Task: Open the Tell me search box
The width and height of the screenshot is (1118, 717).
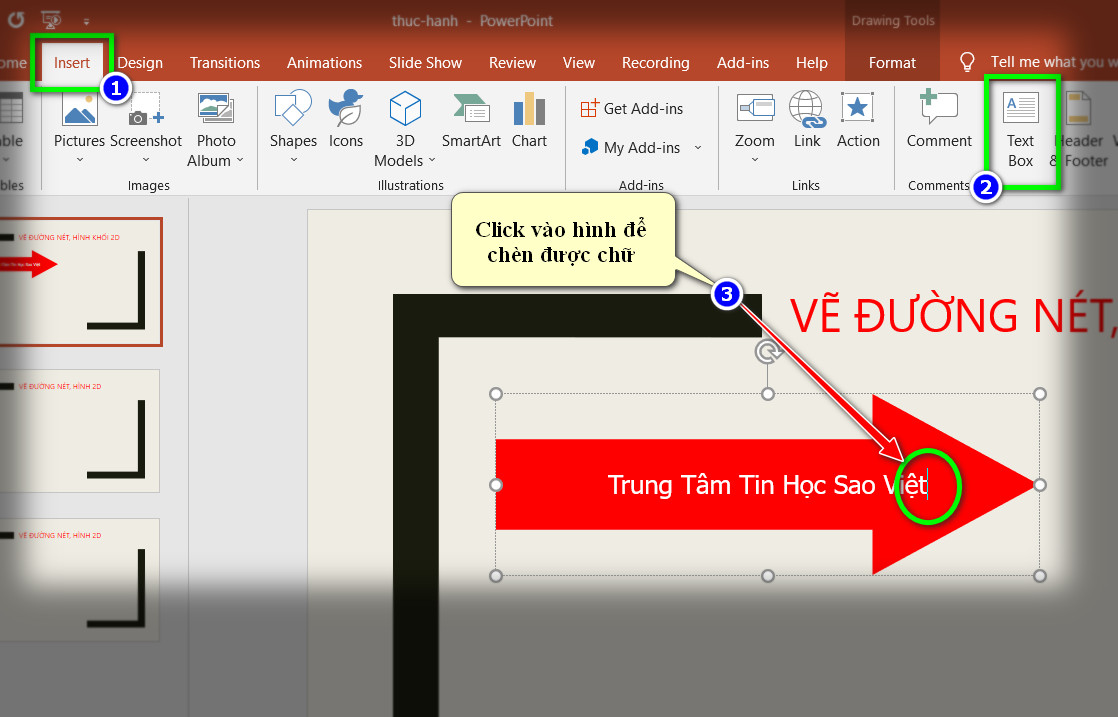Action: [1042, 62]
